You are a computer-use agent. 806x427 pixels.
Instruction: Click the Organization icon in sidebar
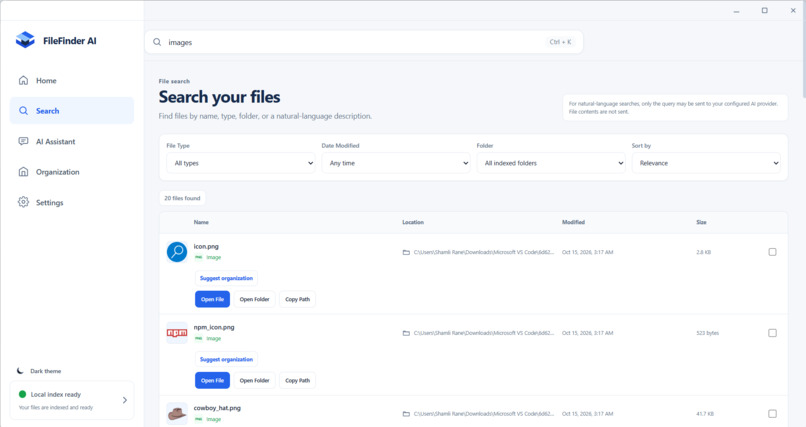(x=23, y=172)
